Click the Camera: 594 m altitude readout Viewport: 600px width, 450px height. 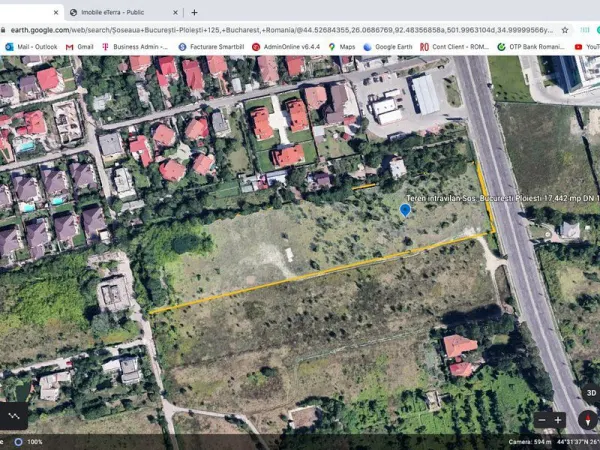[x=530, y=442]
